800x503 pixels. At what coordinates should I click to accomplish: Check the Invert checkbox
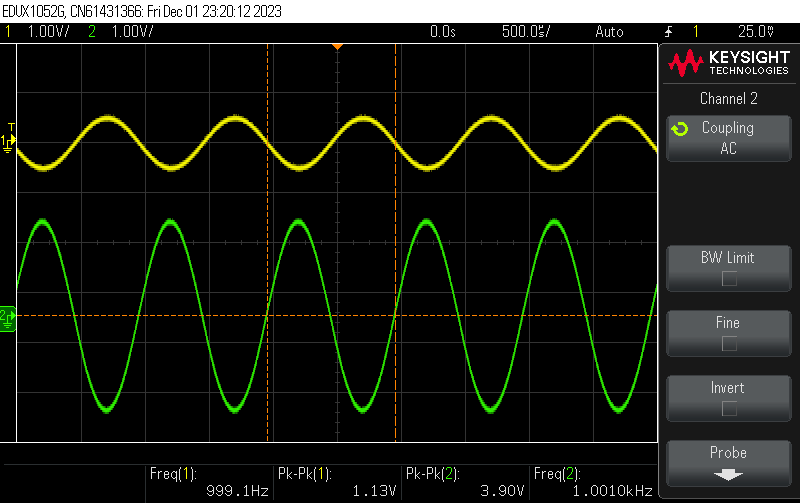coord(729,409)
